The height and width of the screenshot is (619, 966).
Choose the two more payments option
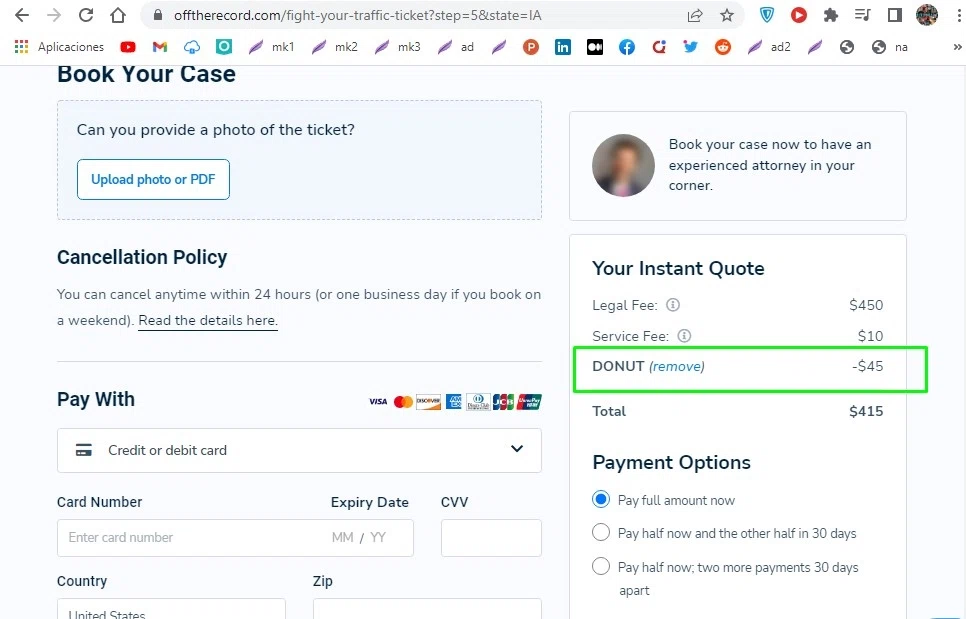pos(601,566)
